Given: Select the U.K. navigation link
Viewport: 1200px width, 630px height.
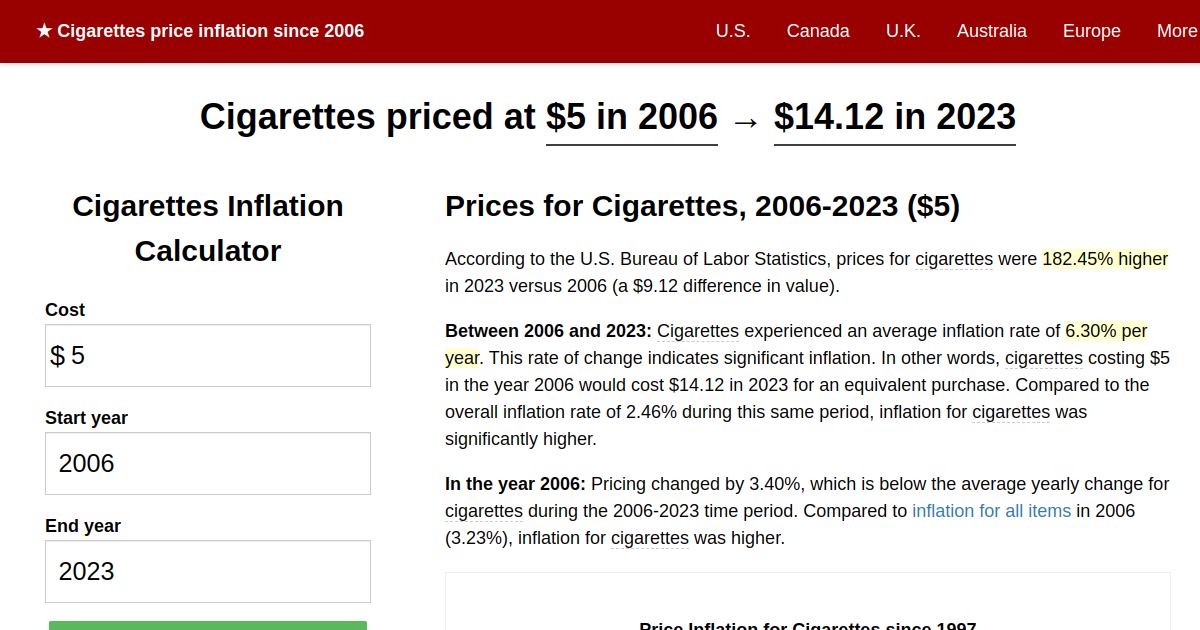Looking at the screenshot, I should point(903,31).
